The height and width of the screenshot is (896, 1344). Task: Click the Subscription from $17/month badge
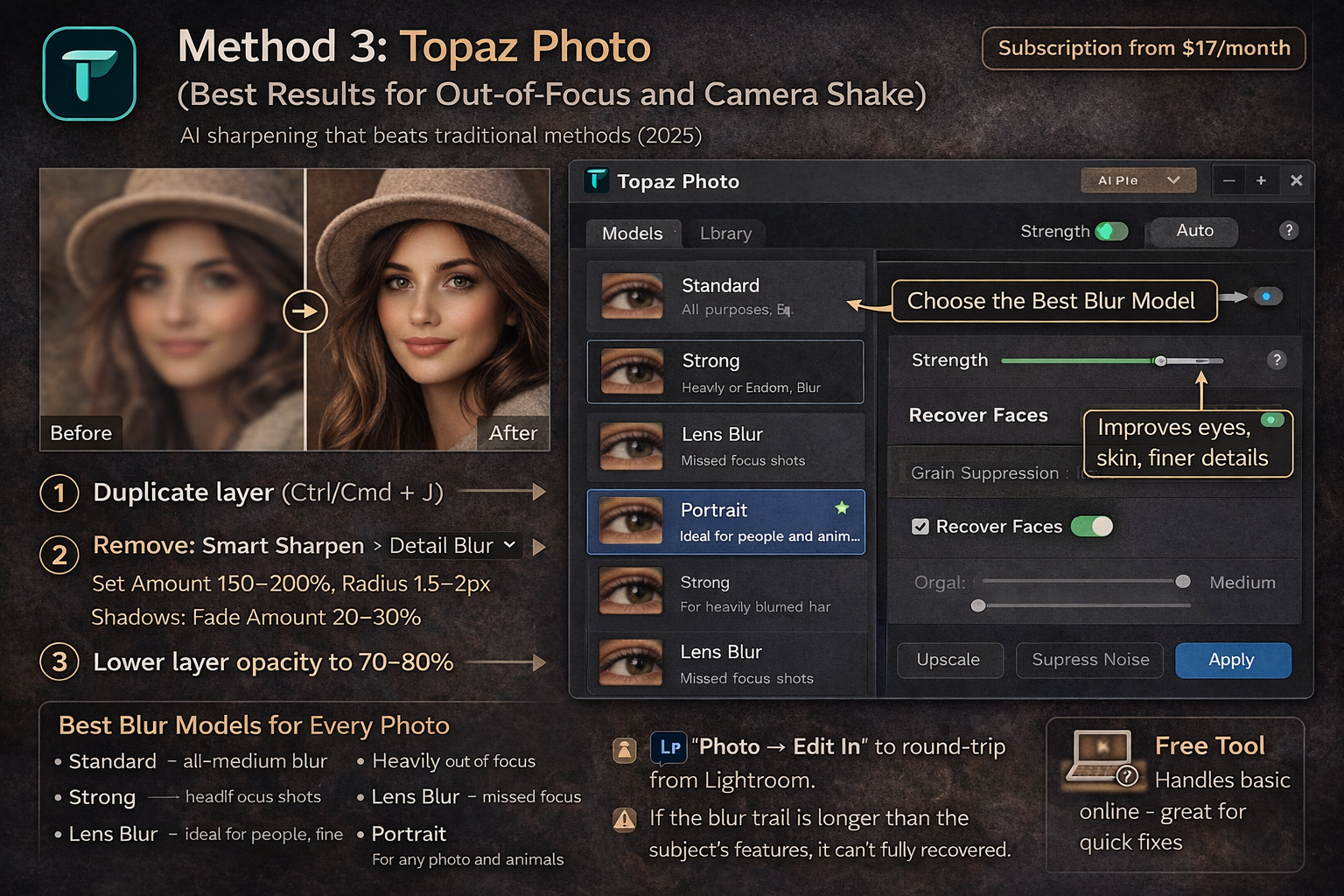[1144, 48]
